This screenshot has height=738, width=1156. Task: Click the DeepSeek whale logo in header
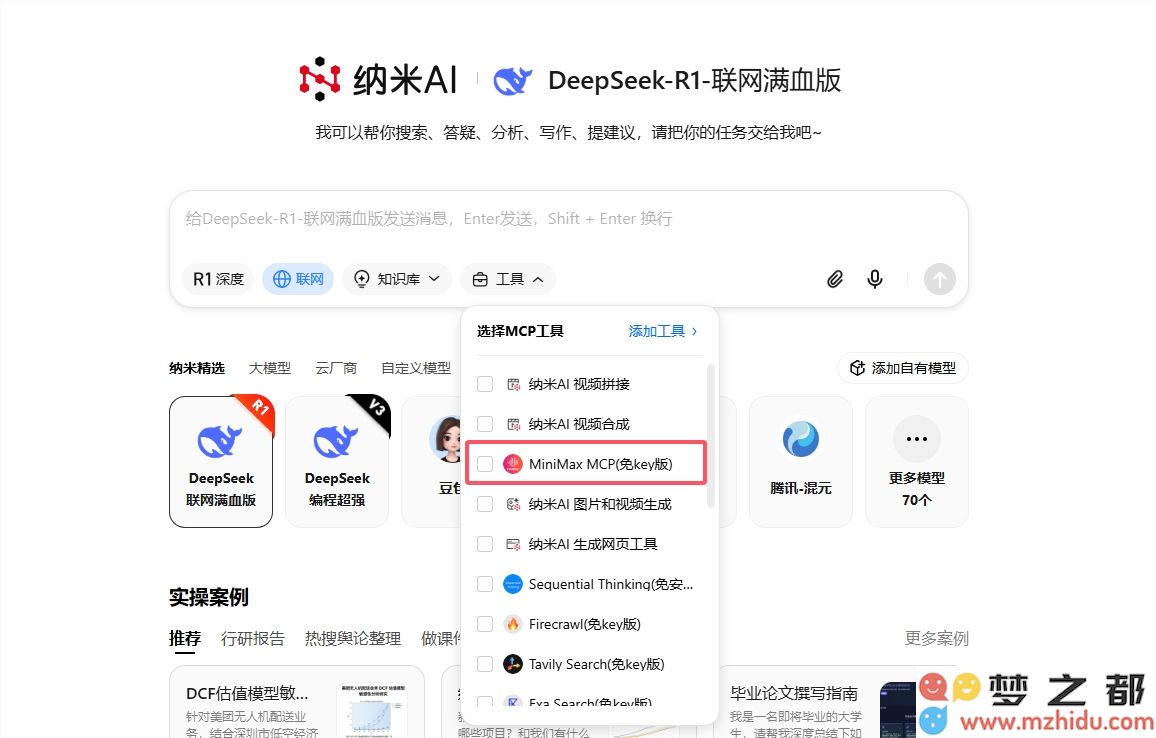(x=512, y=80)
